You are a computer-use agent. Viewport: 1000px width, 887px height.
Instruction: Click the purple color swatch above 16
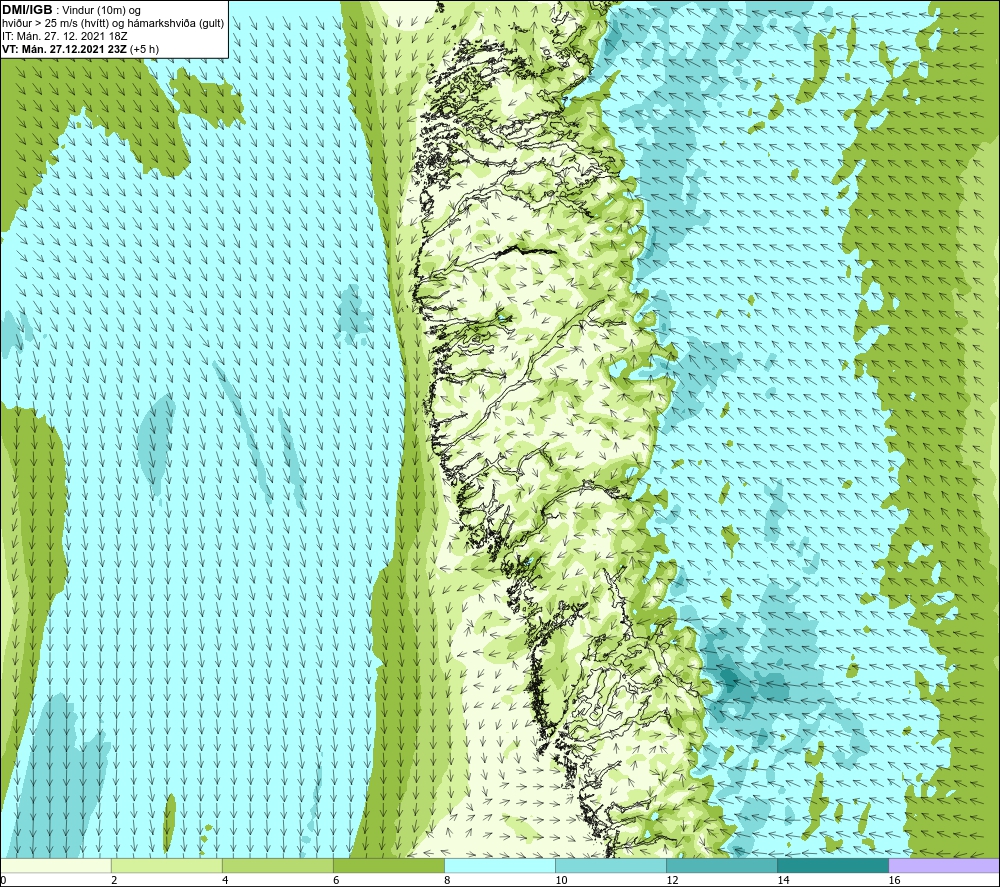coord(944,865)
